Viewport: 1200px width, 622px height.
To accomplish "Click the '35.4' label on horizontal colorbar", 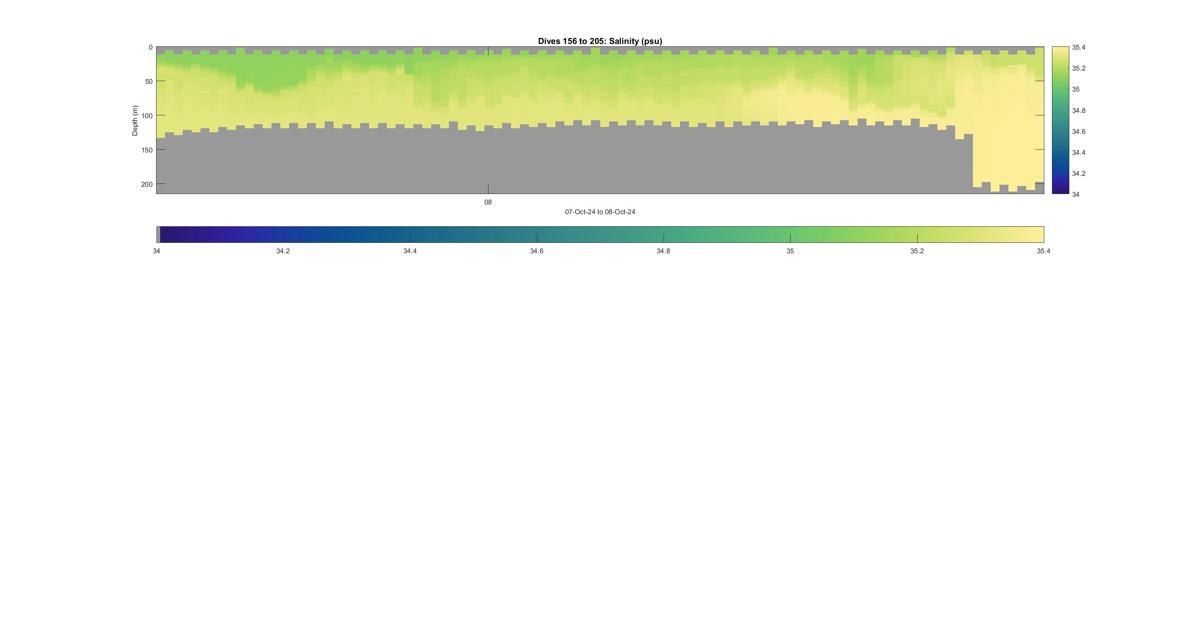I will click(x=1043, y=251).
